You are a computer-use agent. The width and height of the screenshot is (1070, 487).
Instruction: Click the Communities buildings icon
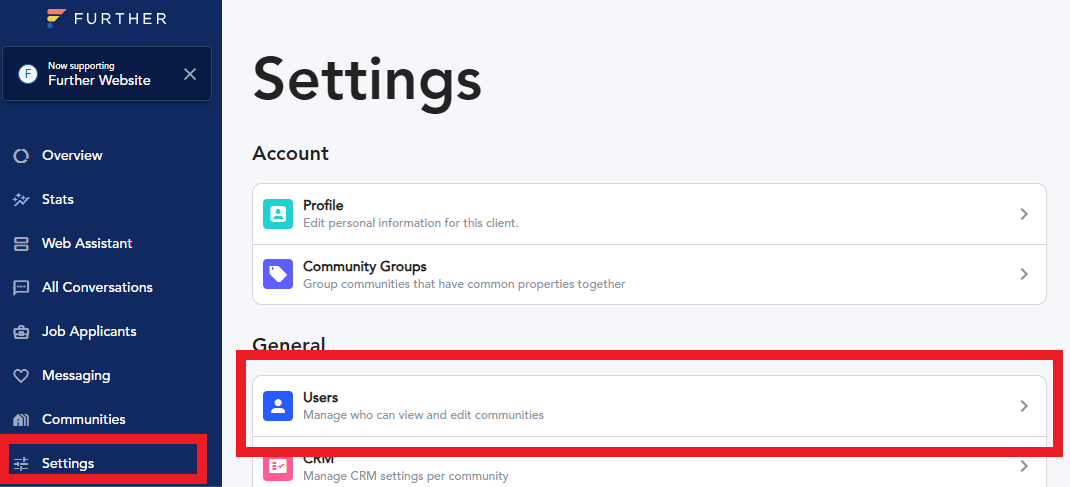point(20,420)
